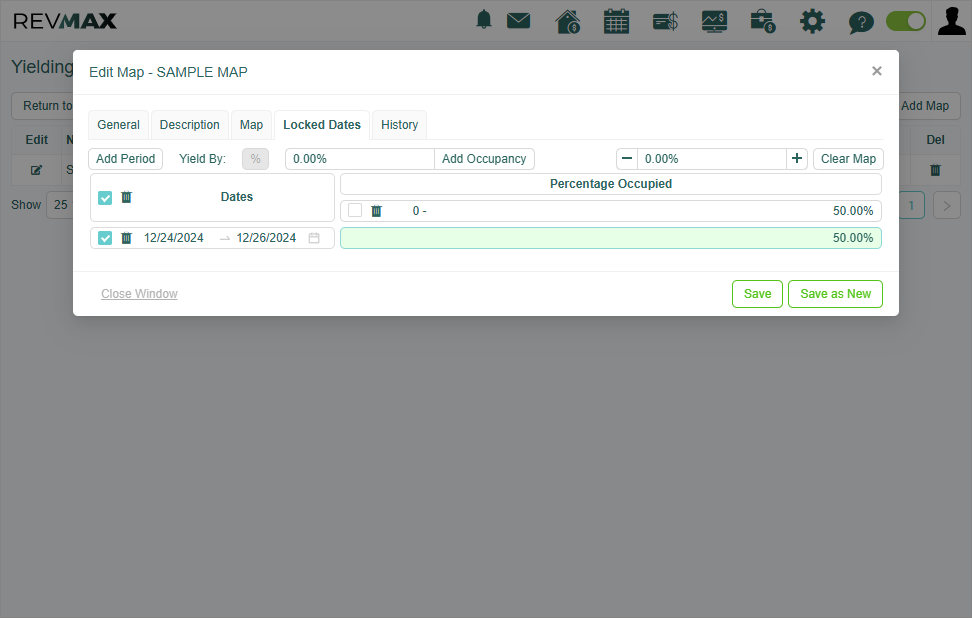The height and width of the screenshot is (618, 972).
Task: Click the Clear Map button
Action: (848, 159)
